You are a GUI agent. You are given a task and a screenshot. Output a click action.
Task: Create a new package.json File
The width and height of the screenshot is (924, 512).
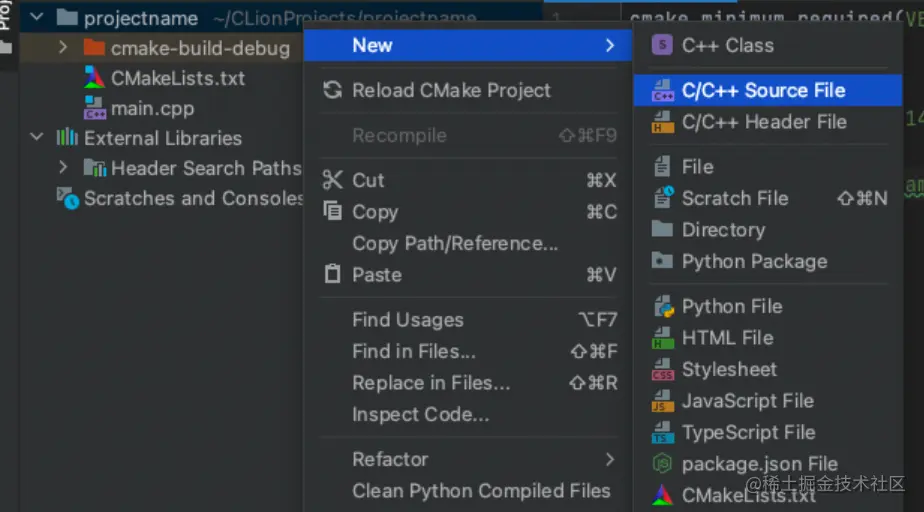768,464
